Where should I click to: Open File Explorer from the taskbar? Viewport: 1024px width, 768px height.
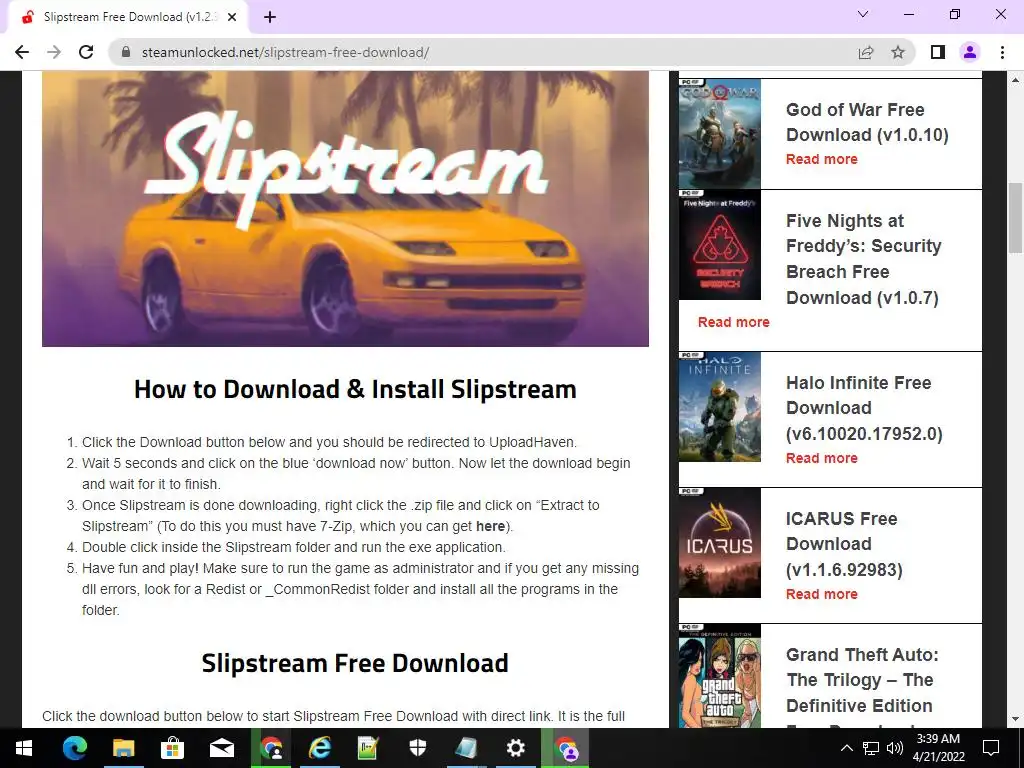pos(123,748)
